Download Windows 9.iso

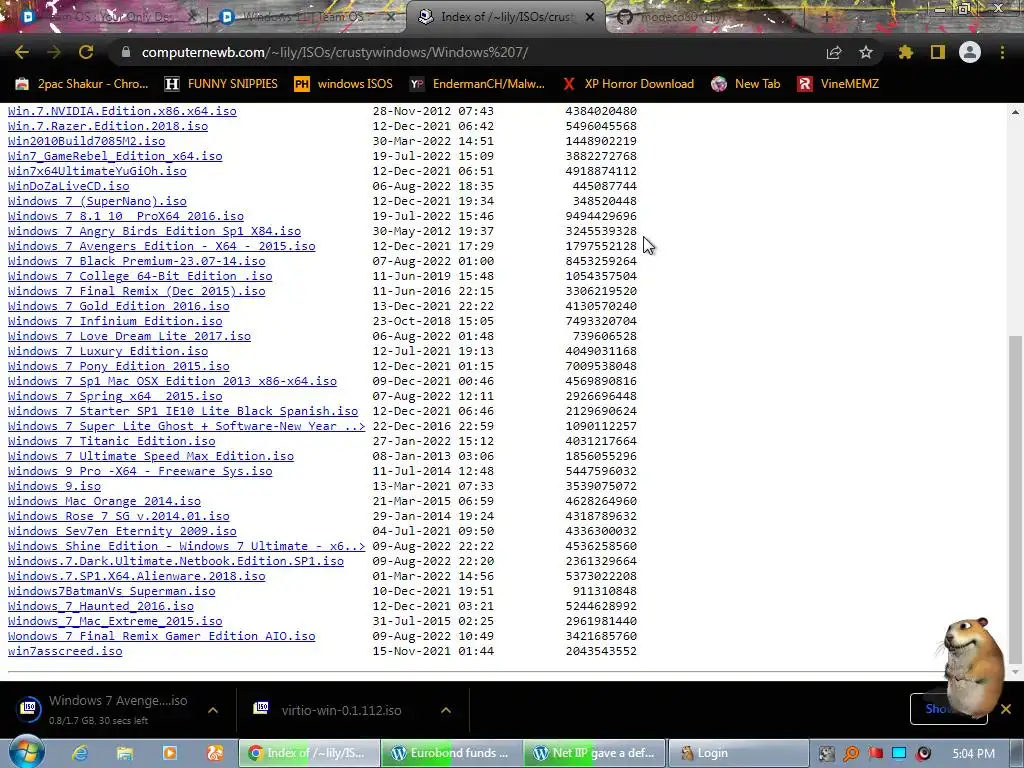tap(54, 487)
